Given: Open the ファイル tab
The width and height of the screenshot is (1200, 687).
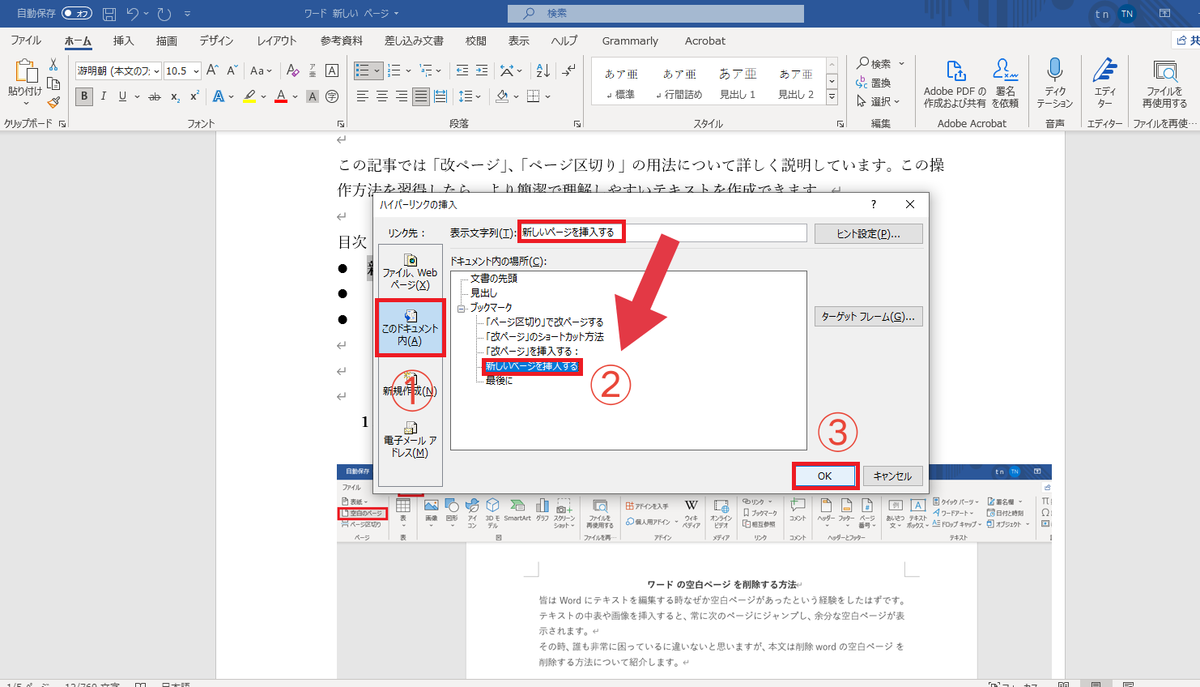Looking at the screenshot, I should pos(26,41).
